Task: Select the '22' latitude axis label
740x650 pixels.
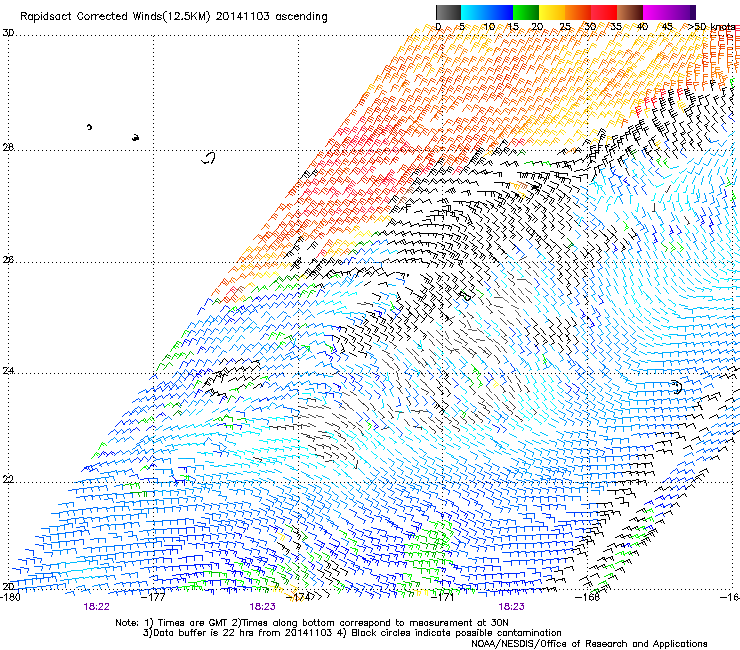Action: click(8, 480)
